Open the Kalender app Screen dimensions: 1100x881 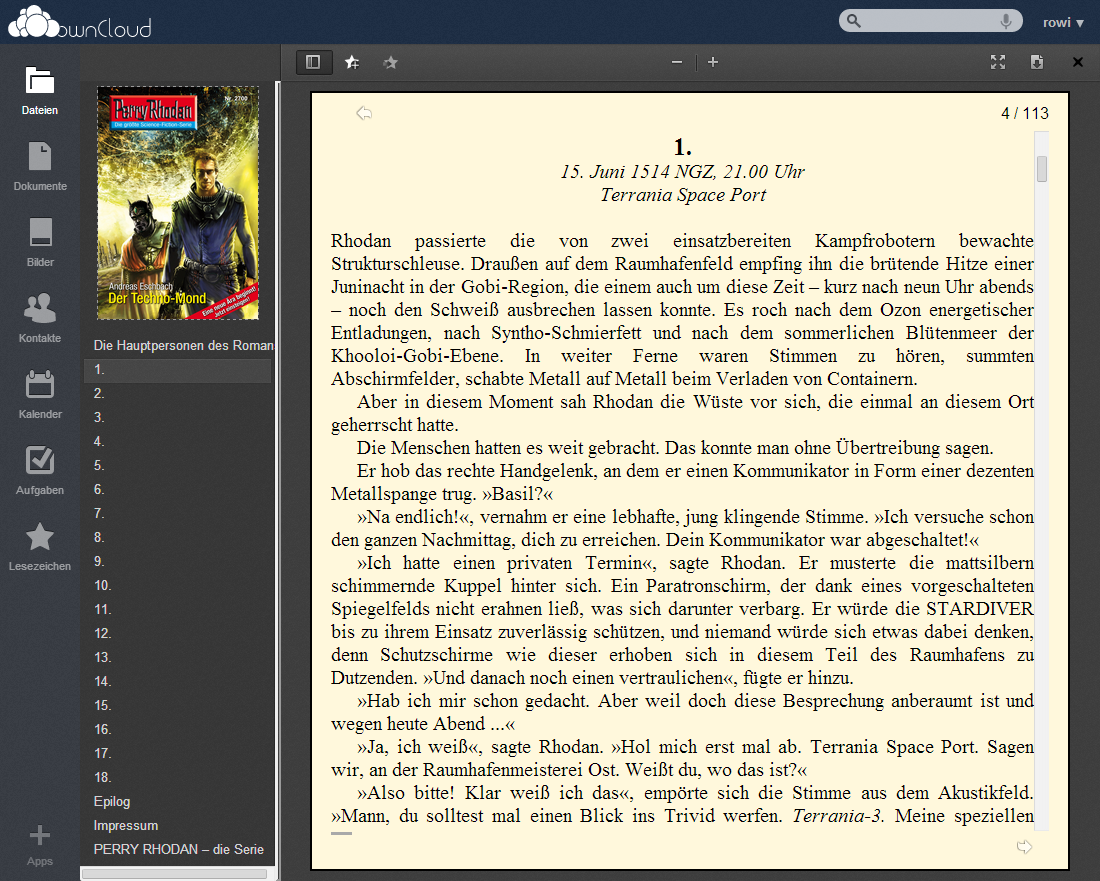[x=40, y=395]
